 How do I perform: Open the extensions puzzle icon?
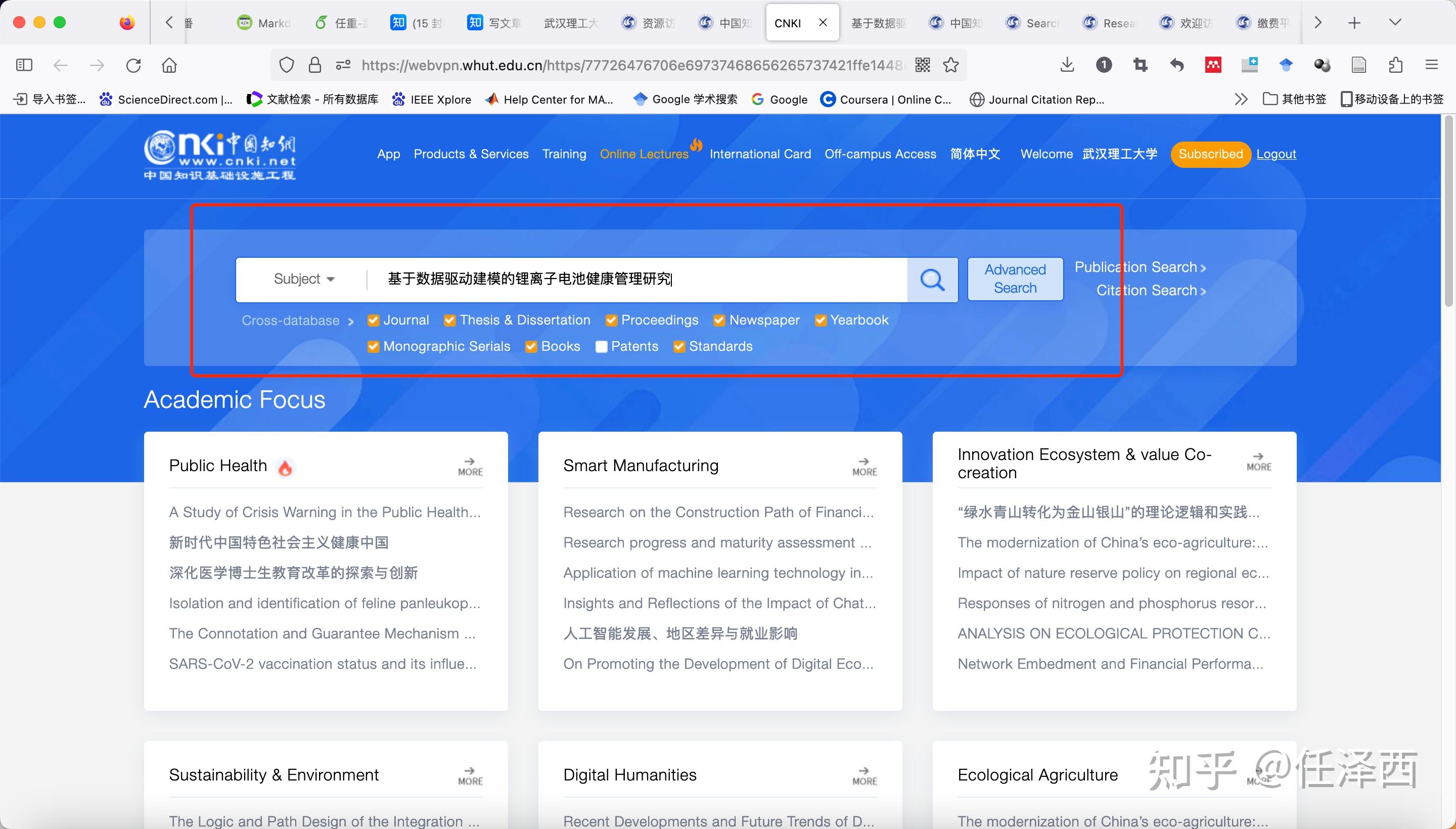[x=1396, y=66]
